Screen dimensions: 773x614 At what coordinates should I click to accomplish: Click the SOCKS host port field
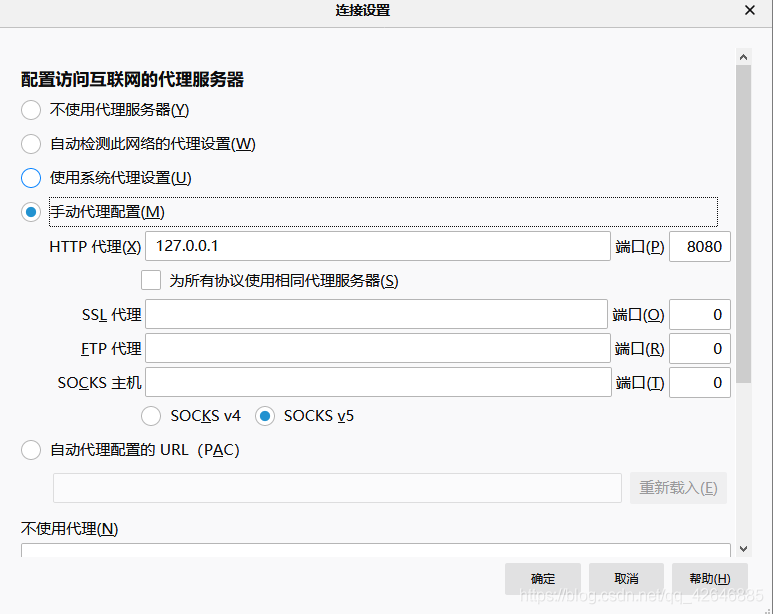pos(700,382)
